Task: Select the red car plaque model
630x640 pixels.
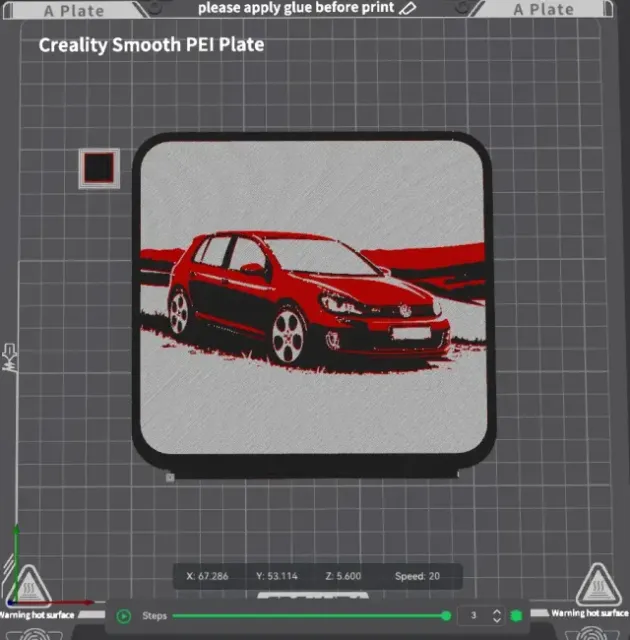Action: tap(313, 304)
